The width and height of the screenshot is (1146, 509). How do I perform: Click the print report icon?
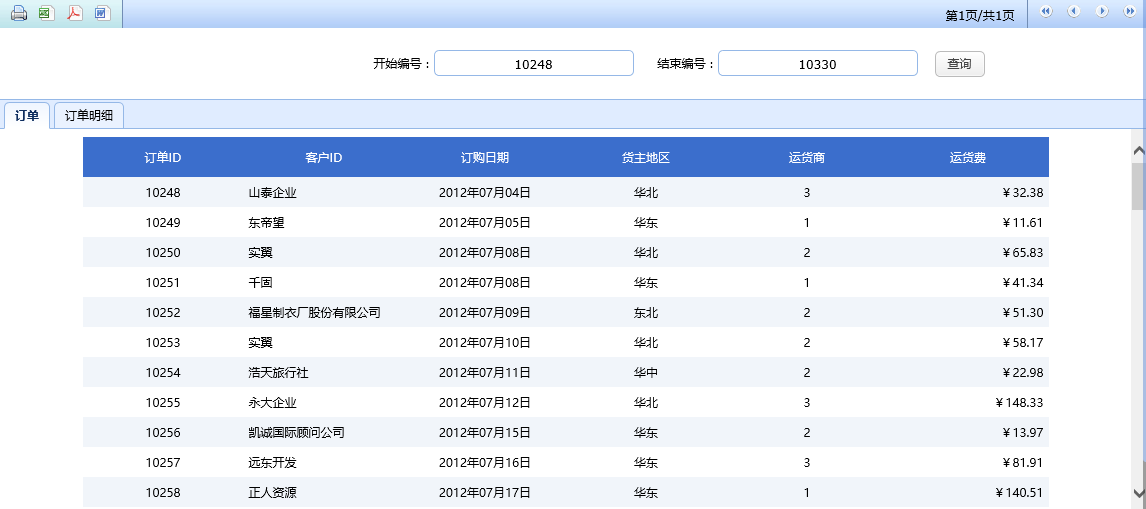click(18, 13)
